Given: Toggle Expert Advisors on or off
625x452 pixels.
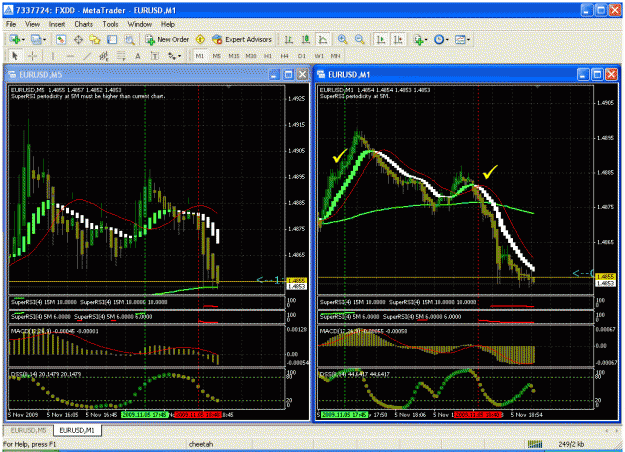Looking at the screenshot, I should point(242,39).
